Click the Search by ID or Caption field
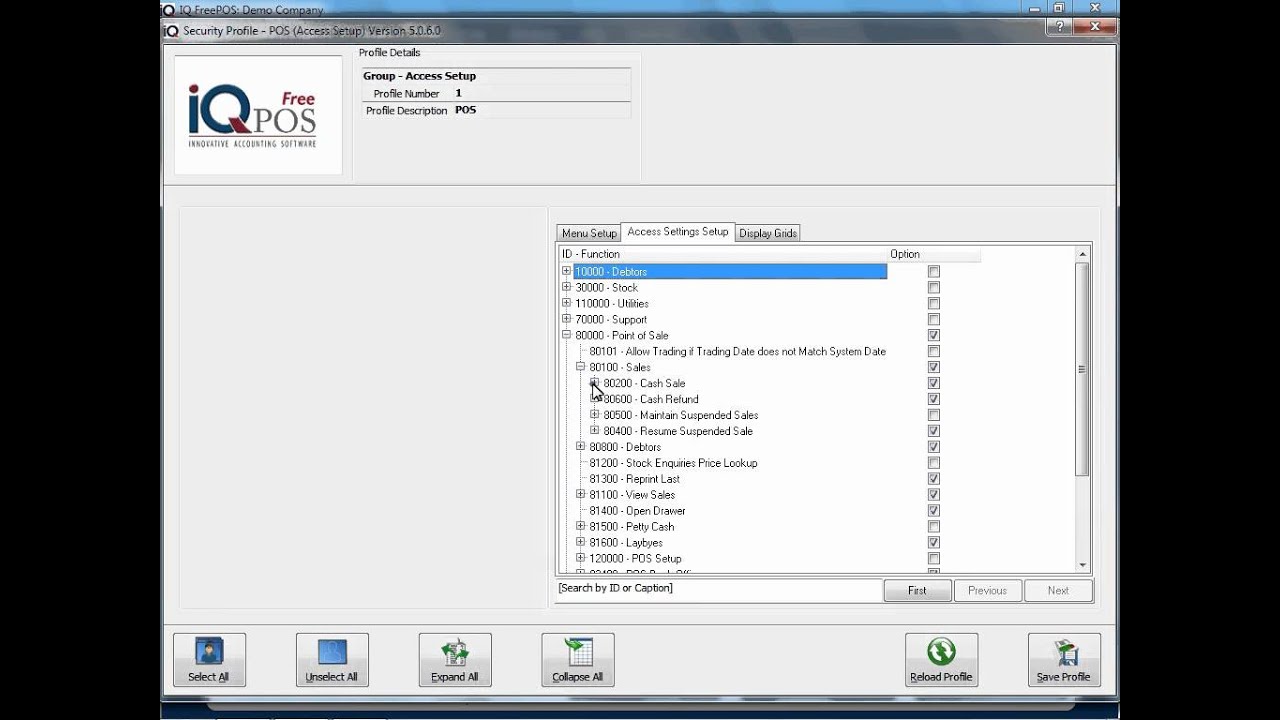Viewport: 1280px width, 720px height. click(718, 589)
